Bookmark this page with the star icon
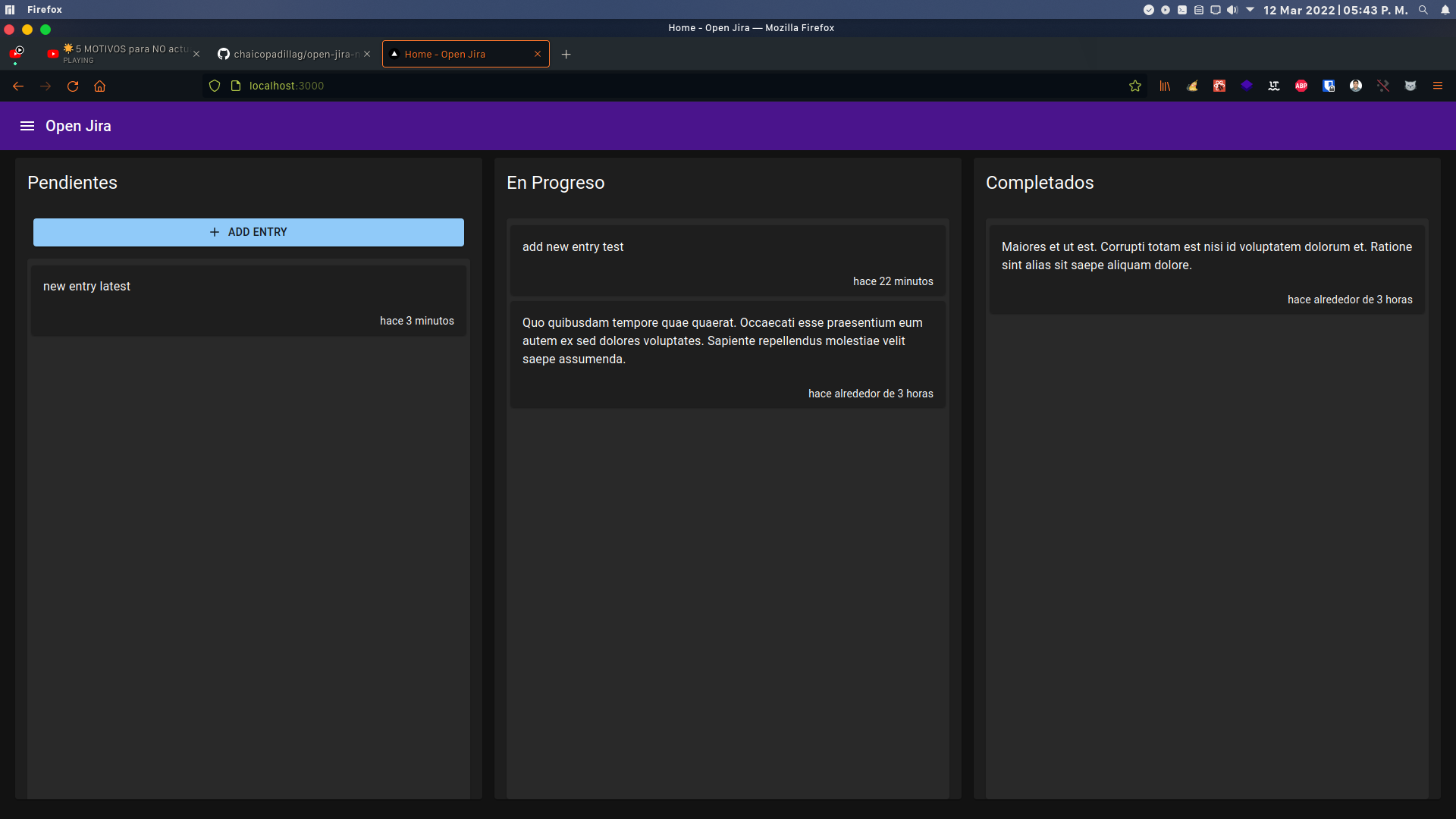This screenshot has width=1456, height=819. click(1135, 86)
